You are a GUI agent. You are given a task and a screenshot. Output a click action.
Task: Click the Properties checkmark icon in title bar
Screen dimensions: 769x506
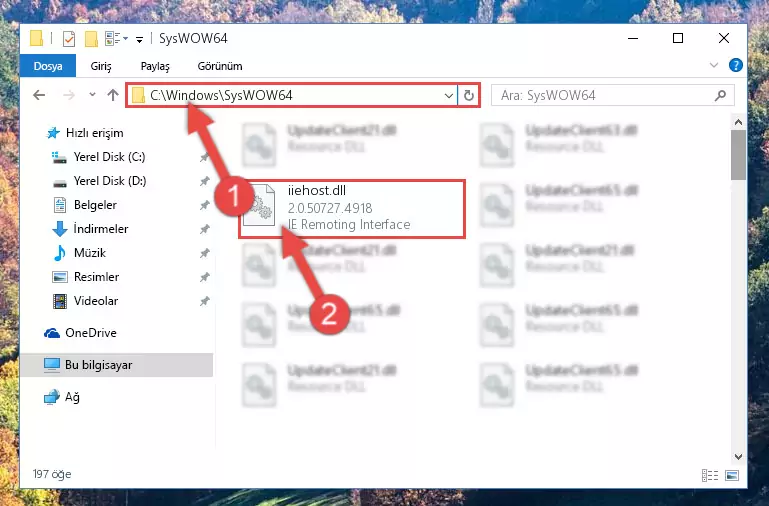[x=69, y=38]
